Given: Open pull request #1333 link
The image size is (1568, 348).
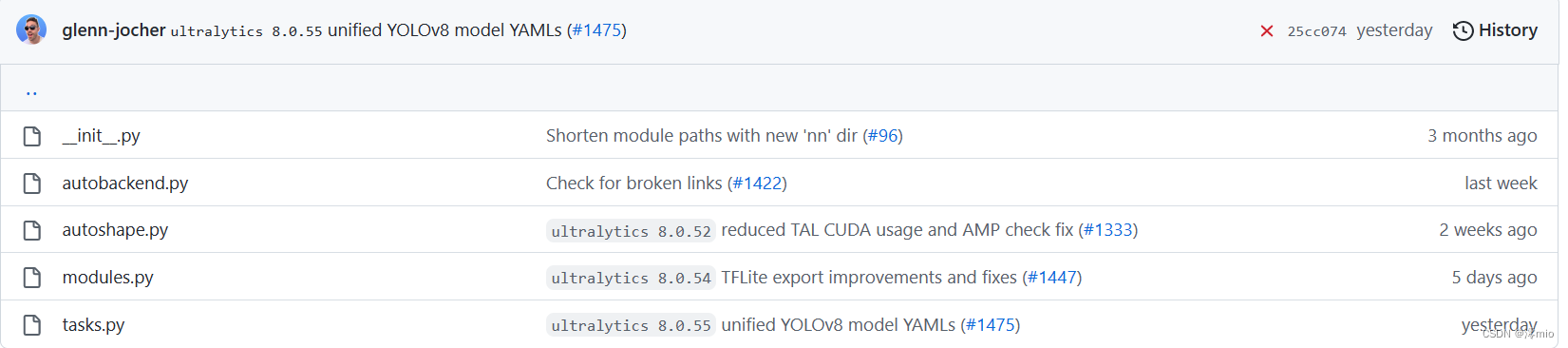Looking at the screenshot, I should [1108, 230].
